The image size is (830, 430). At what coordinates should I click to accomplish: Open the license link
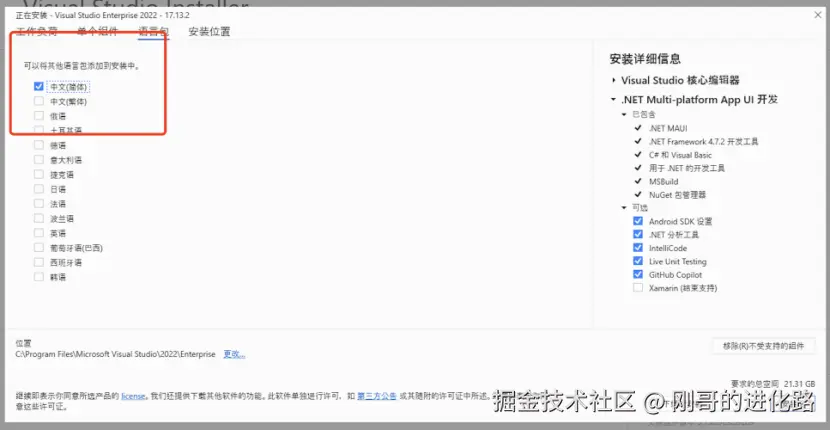click(x=133, y=396)
